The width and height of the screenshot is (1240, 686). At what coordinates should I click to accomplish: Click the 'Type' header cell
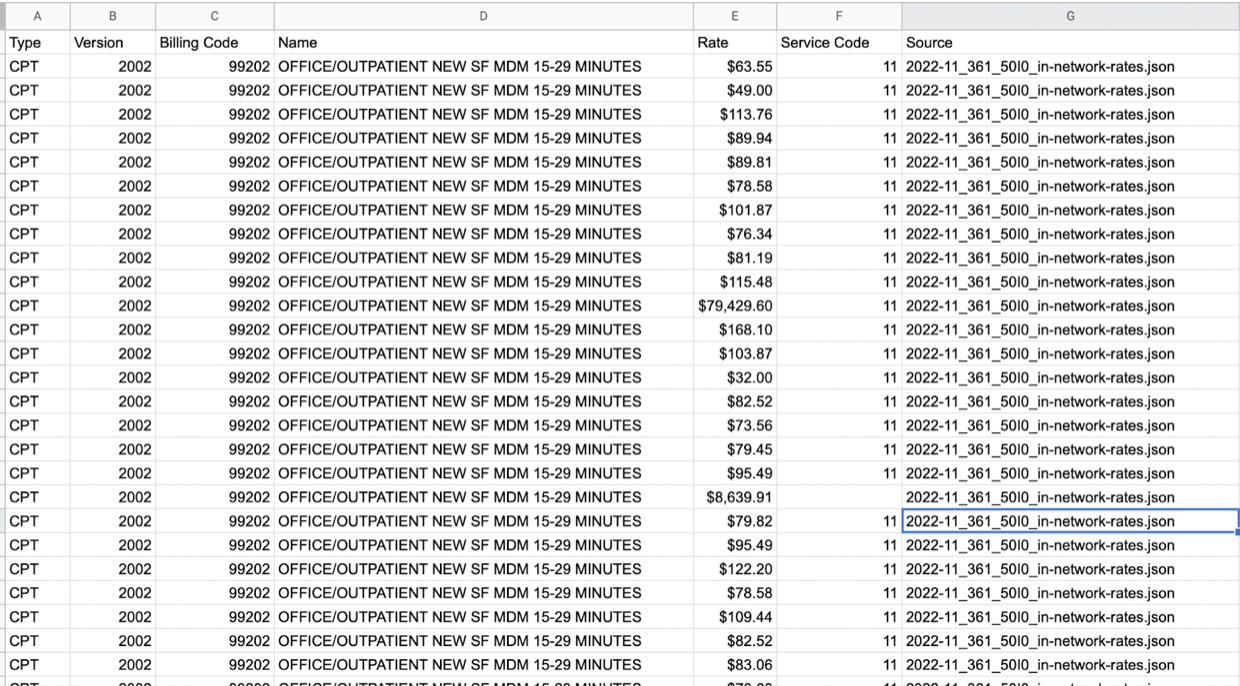coord(38,43)
